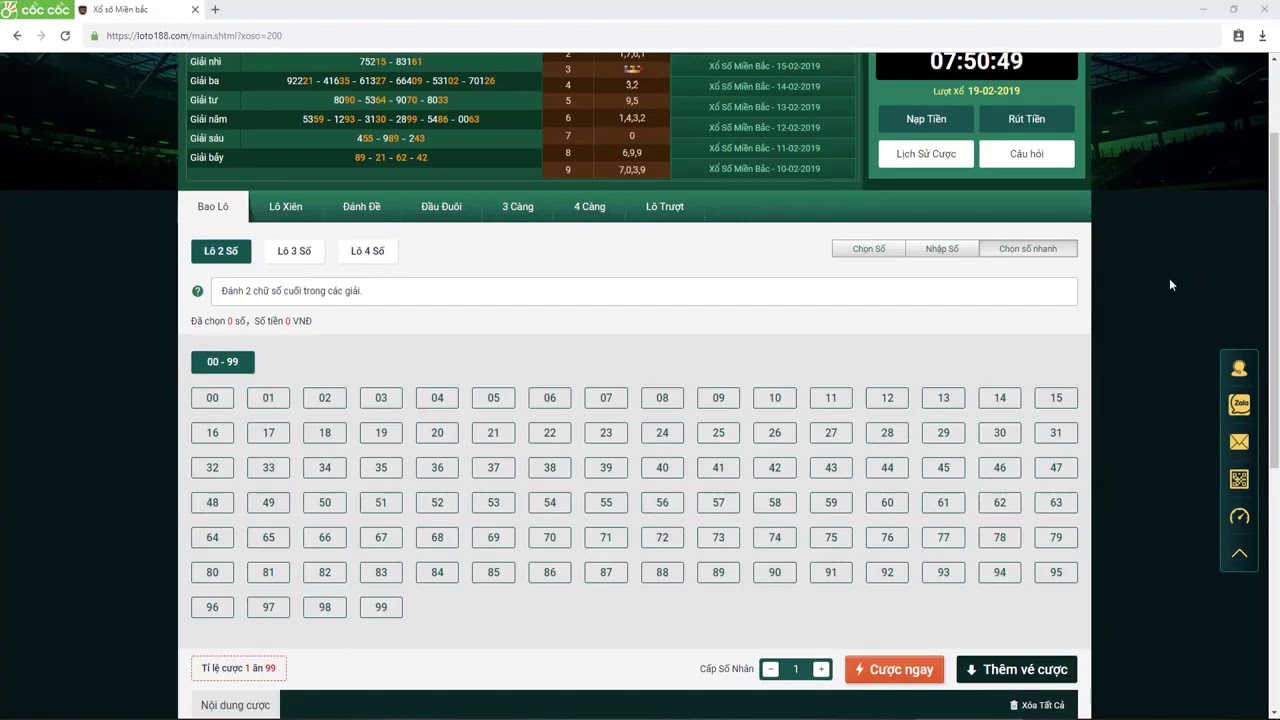The width and height of the screenshot is (1280, 720).
Task: Click Thêm vé cược button
Action: (1017, 670)
